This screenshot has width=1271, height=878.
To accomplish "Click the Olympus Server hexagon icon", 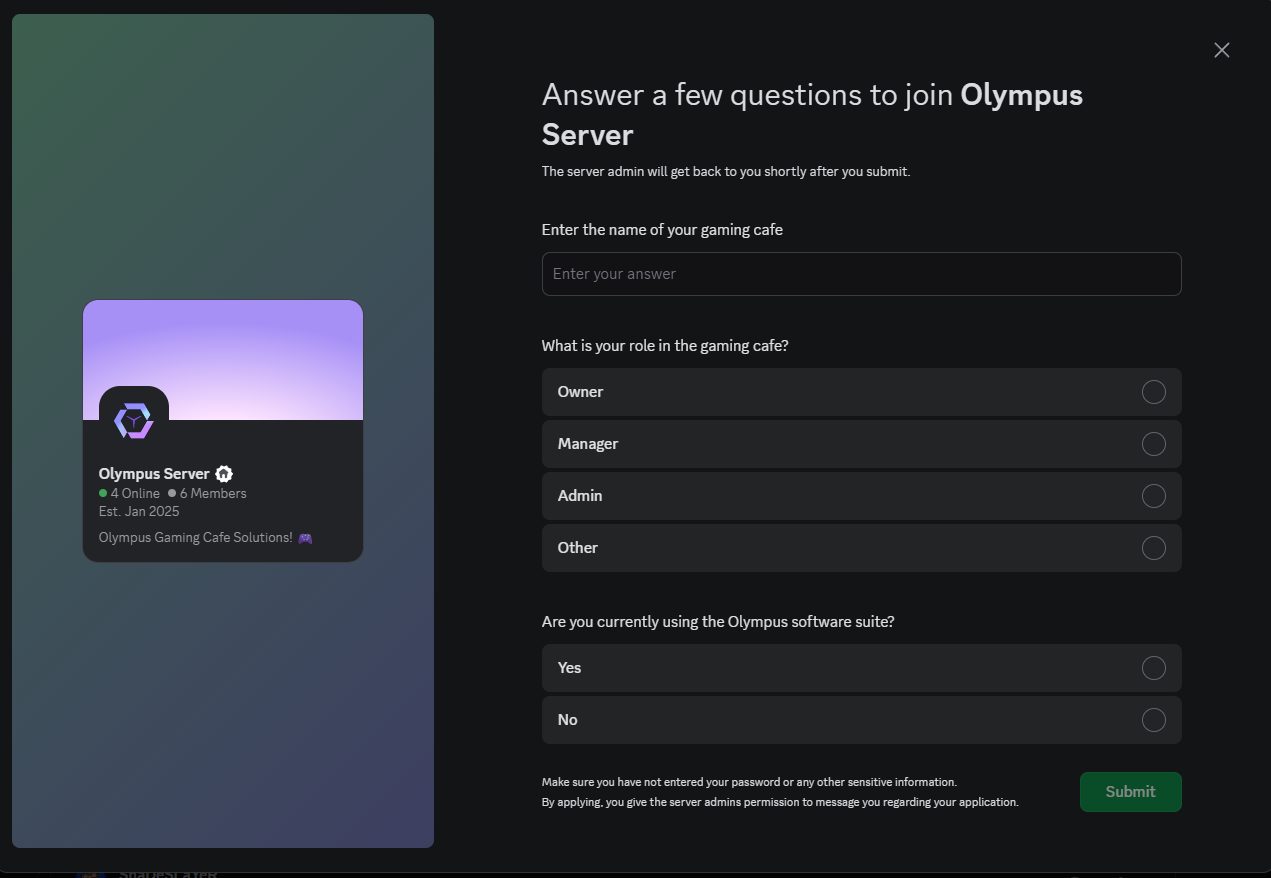I will pyautogui.click(x=133, y=420).
